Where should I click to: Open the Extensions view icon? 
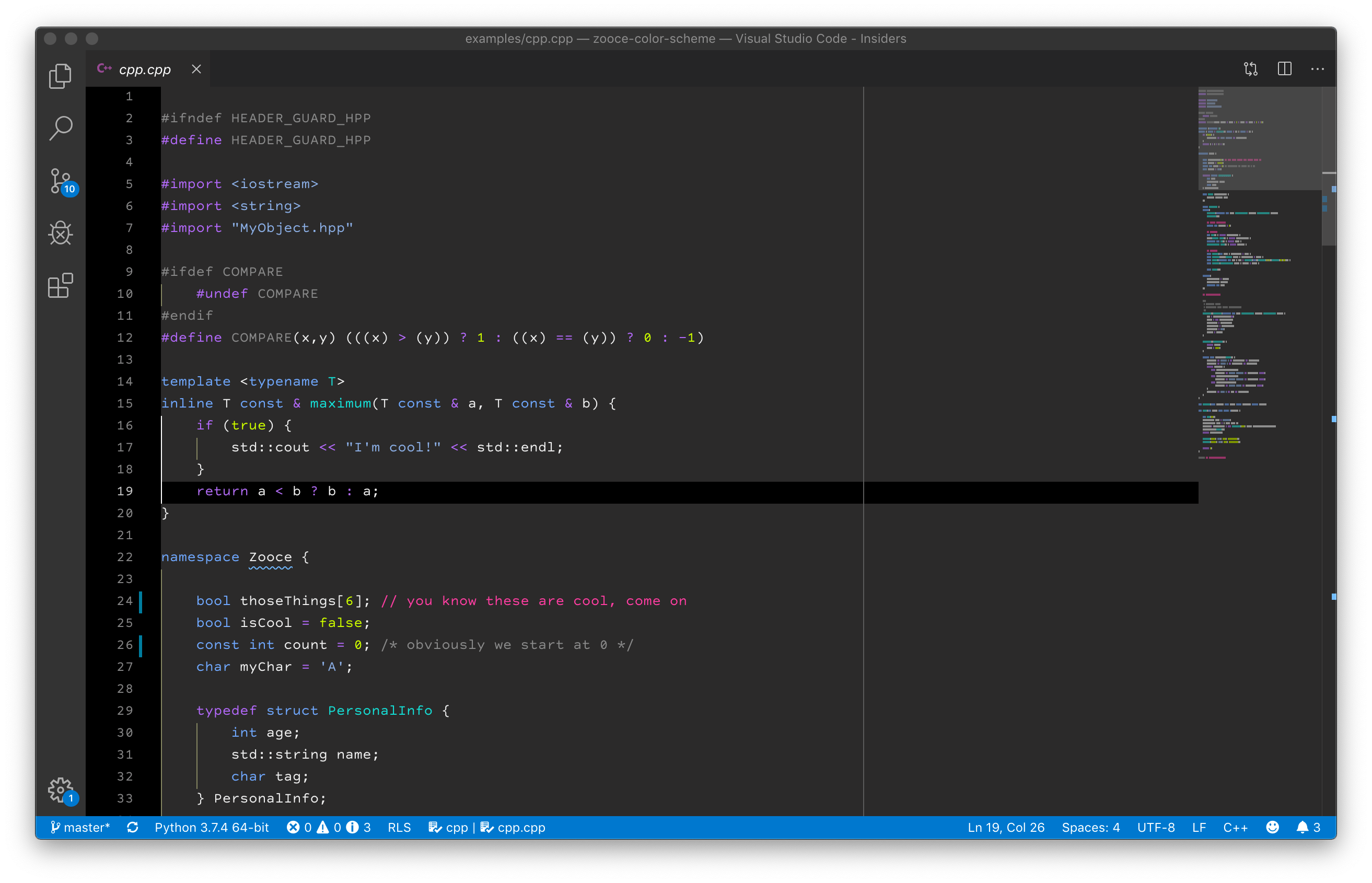pos(60,286)
